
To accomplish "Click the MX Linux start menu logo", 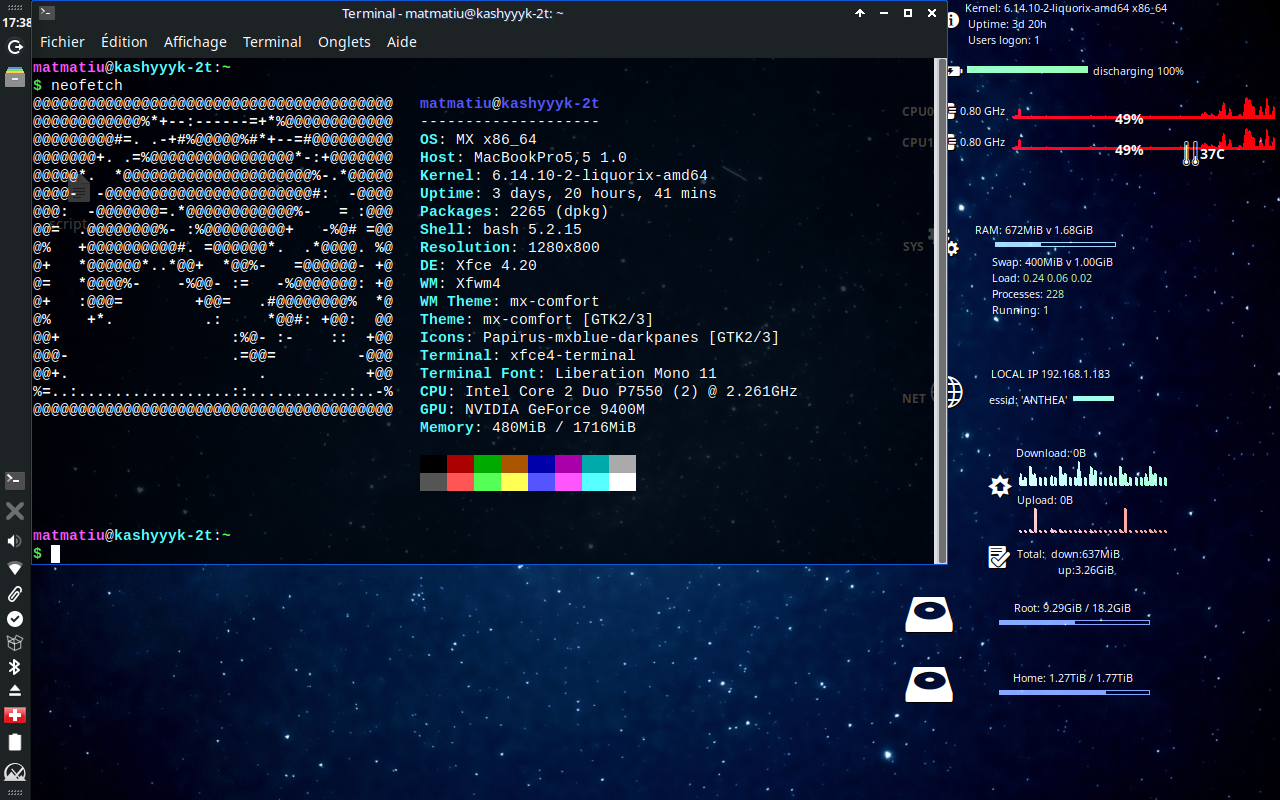I will pos(15,773).
